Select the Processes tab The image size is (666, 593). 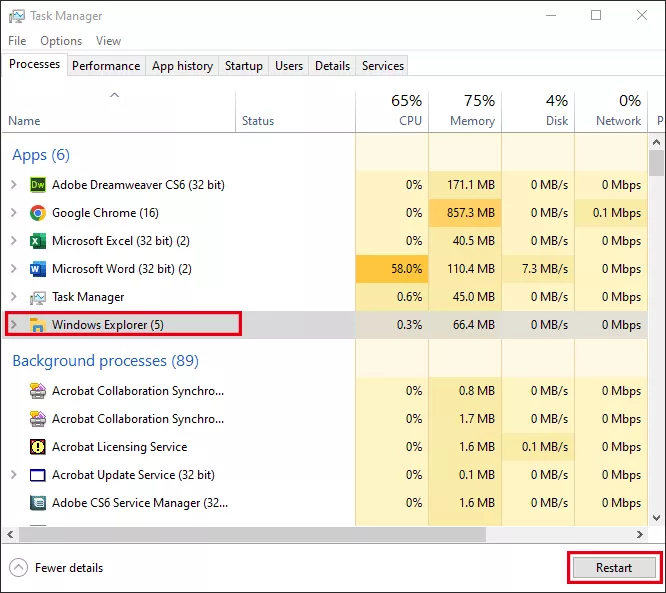34,64
